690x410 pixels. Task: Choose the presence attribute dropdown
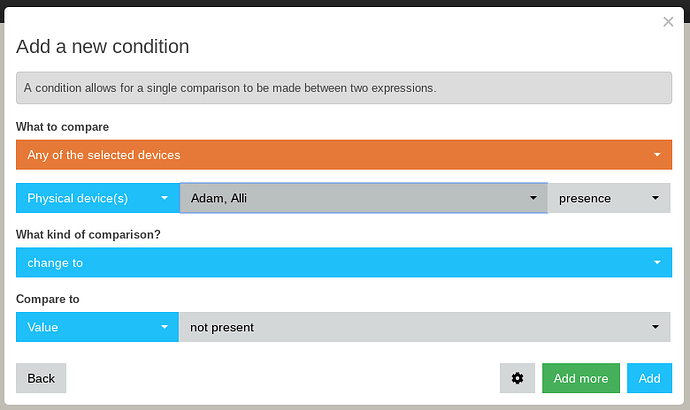coord(609,198)
